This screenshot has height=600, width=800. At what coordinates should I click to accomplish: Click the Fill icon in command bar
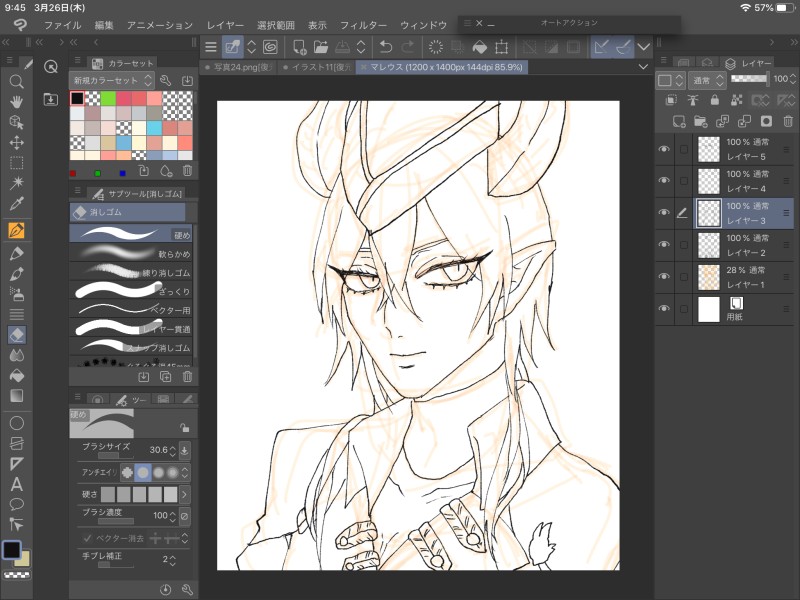pos(480,47)
